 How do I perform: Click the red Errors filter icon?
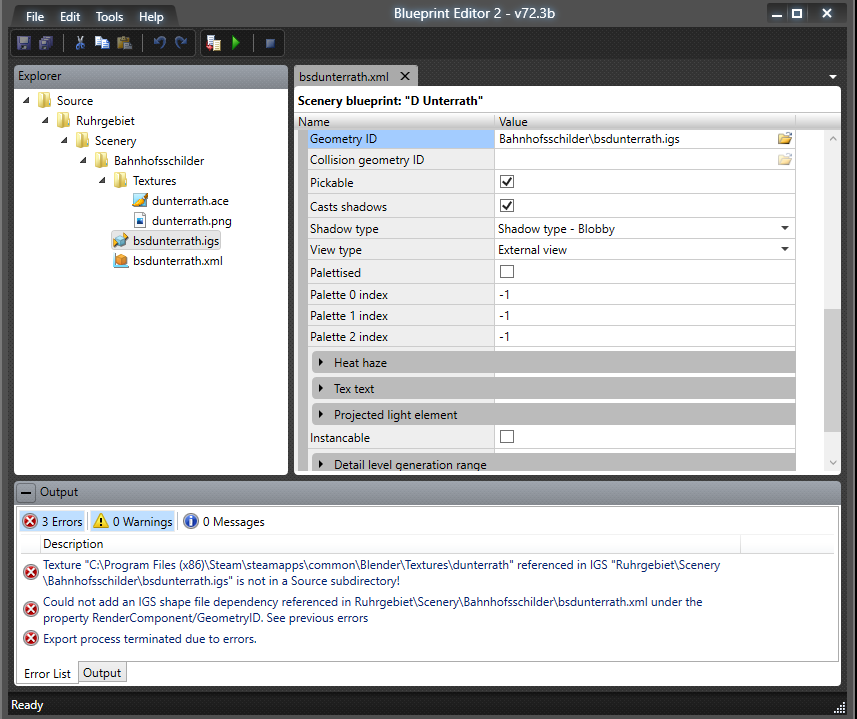(x=30, y=521)
